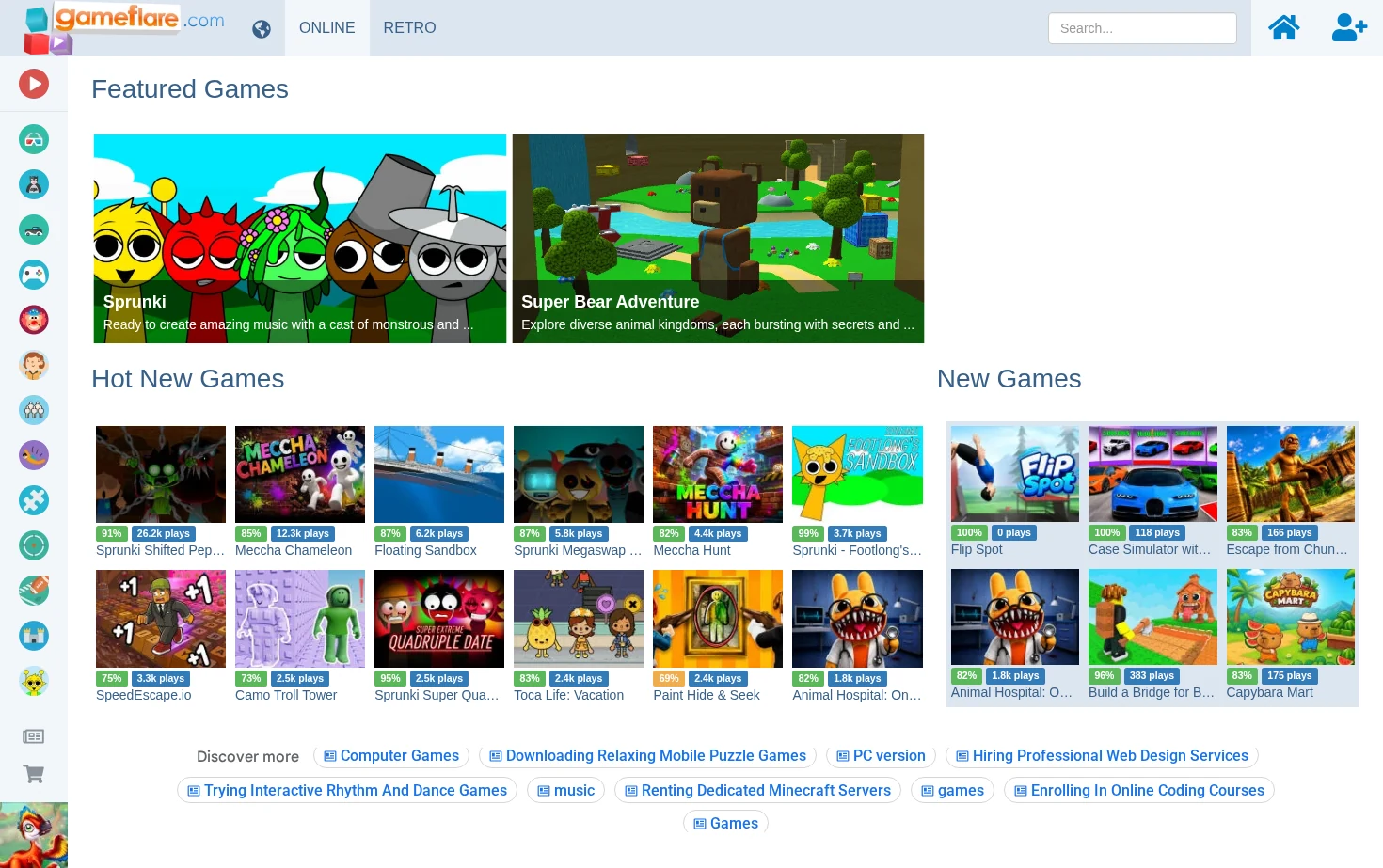Open the SpeedEscape.io game thumbnail
The width and height of the screenshot is (1383, 868).
pyautogui.click(x=161, y=619)
